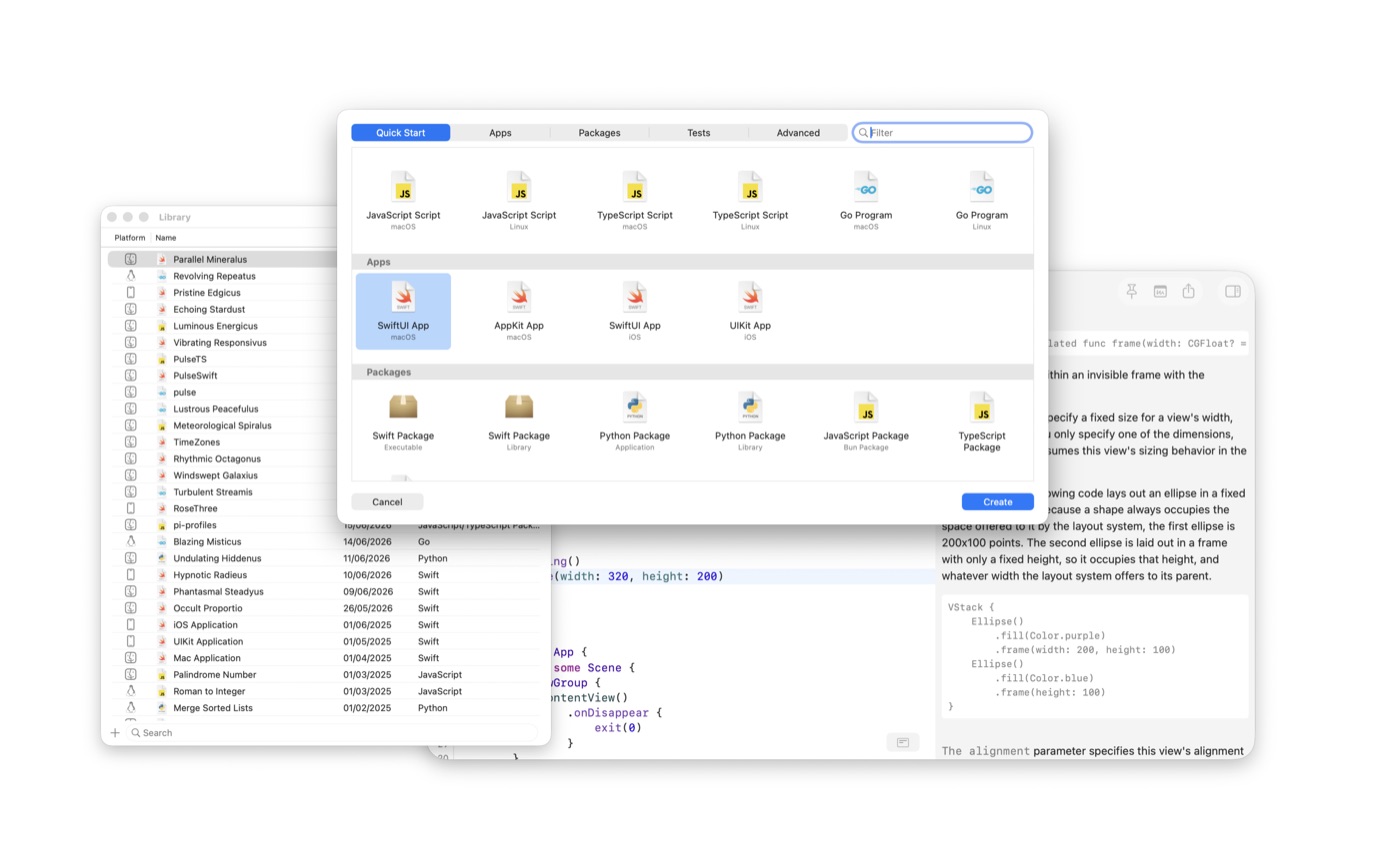This screenshot has height=866, width=1386.
Task: Select the iOS Application row
Action: point(325,625)
